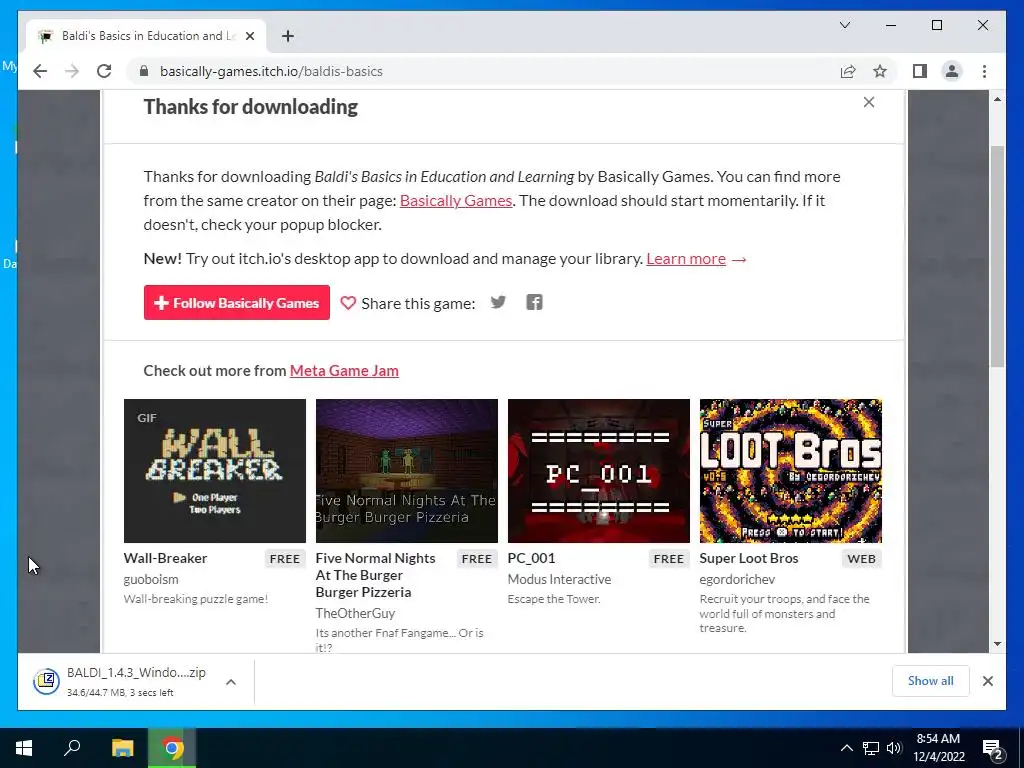Open the Meta Game Jam link
This screenshot has width=1024, height=768.
[x=344, y=370]
